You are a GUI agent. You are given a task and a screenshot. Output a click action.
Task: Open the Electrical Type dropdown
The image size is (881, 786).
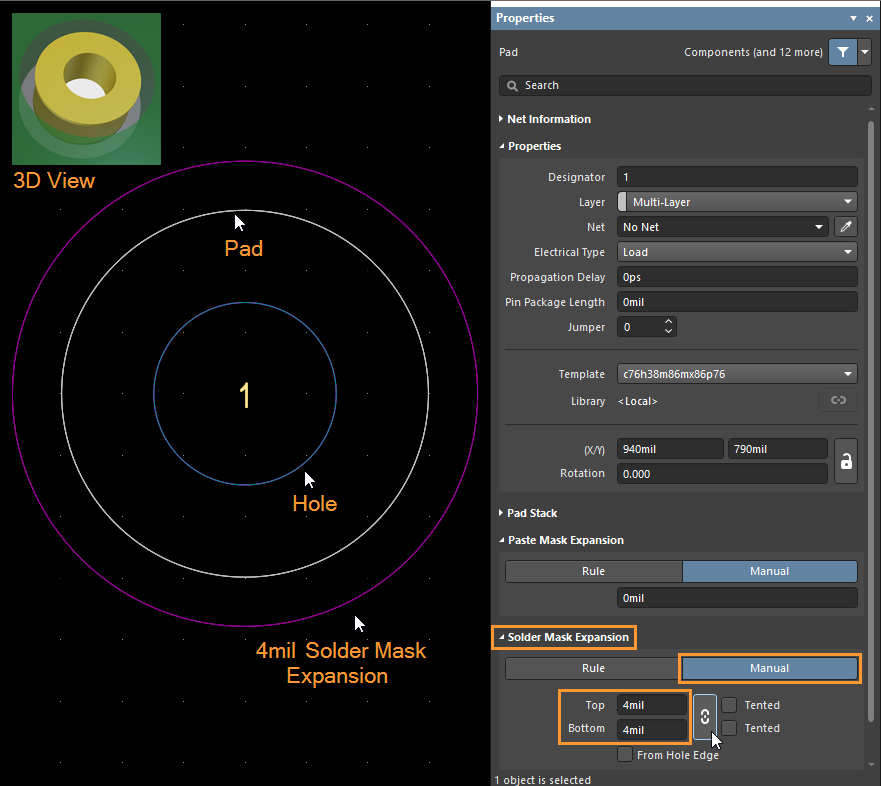point(737,252)
